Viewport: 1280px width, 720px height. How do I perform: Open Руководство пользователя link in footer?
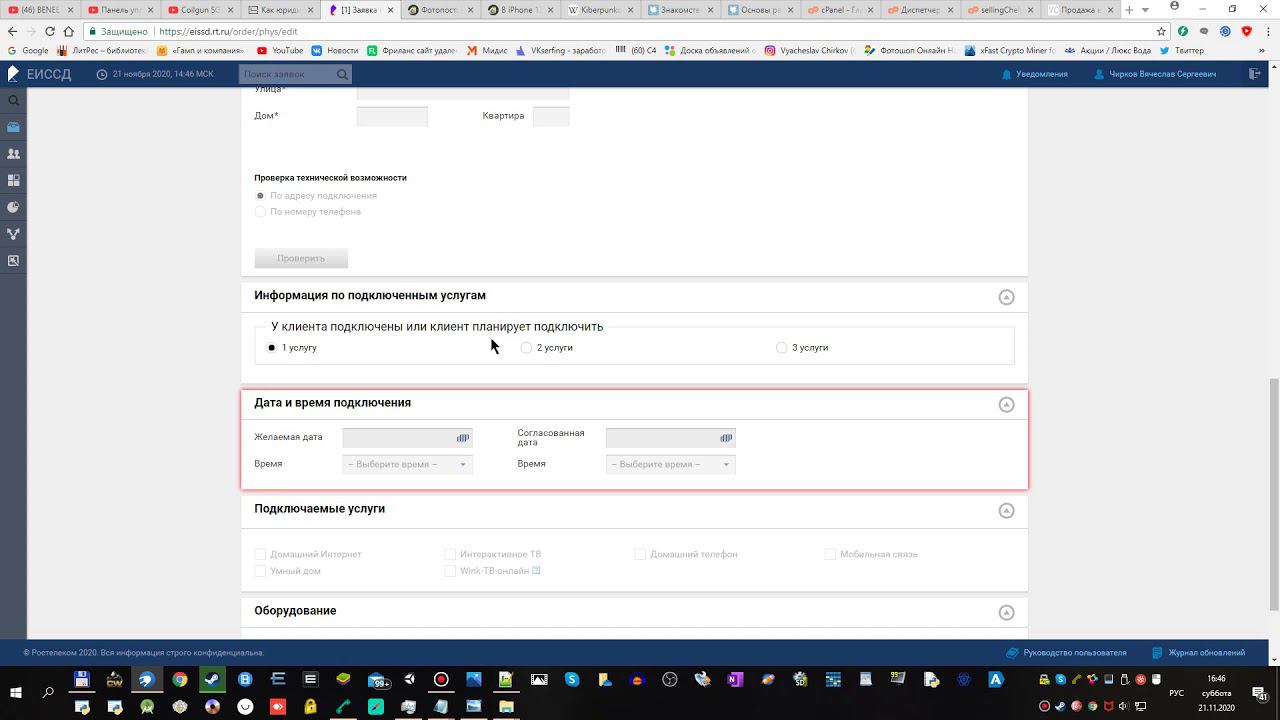pyautogui.click(x=1066, y=653)
